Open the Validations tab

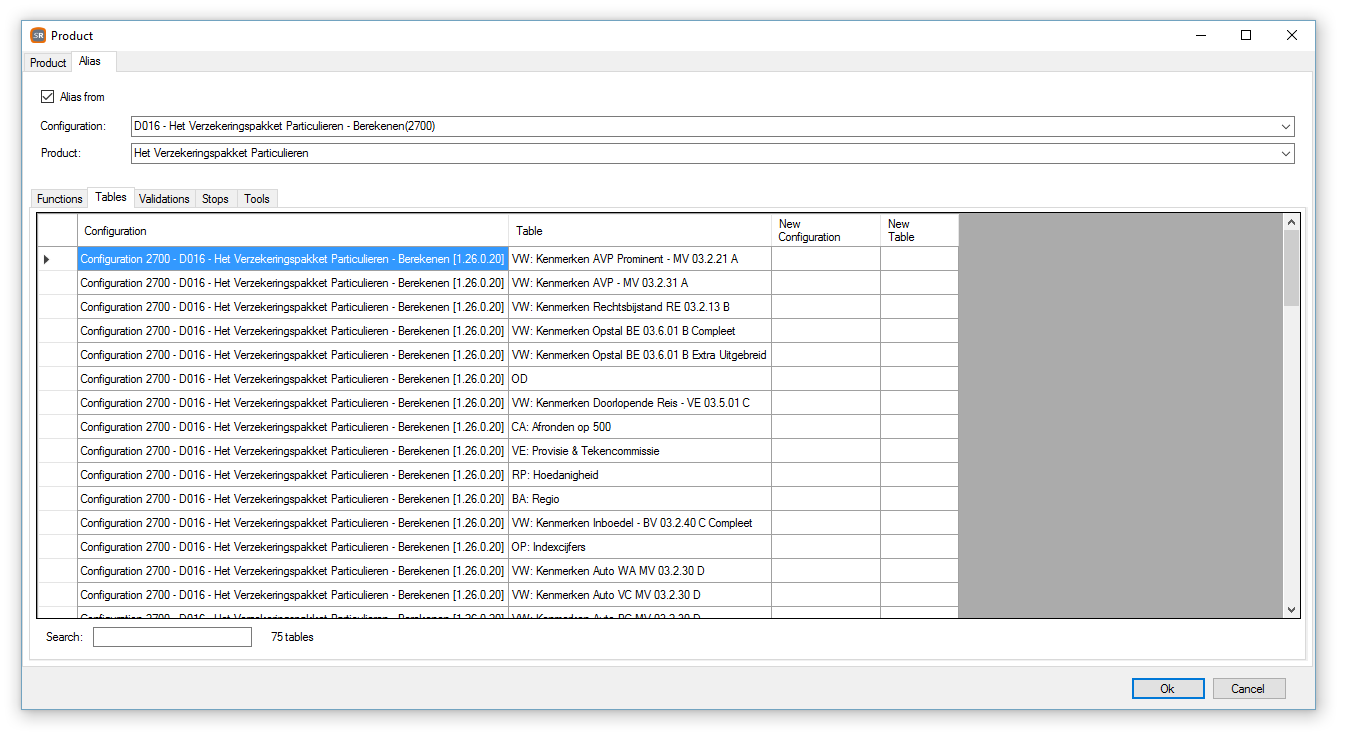click(164, 199)
